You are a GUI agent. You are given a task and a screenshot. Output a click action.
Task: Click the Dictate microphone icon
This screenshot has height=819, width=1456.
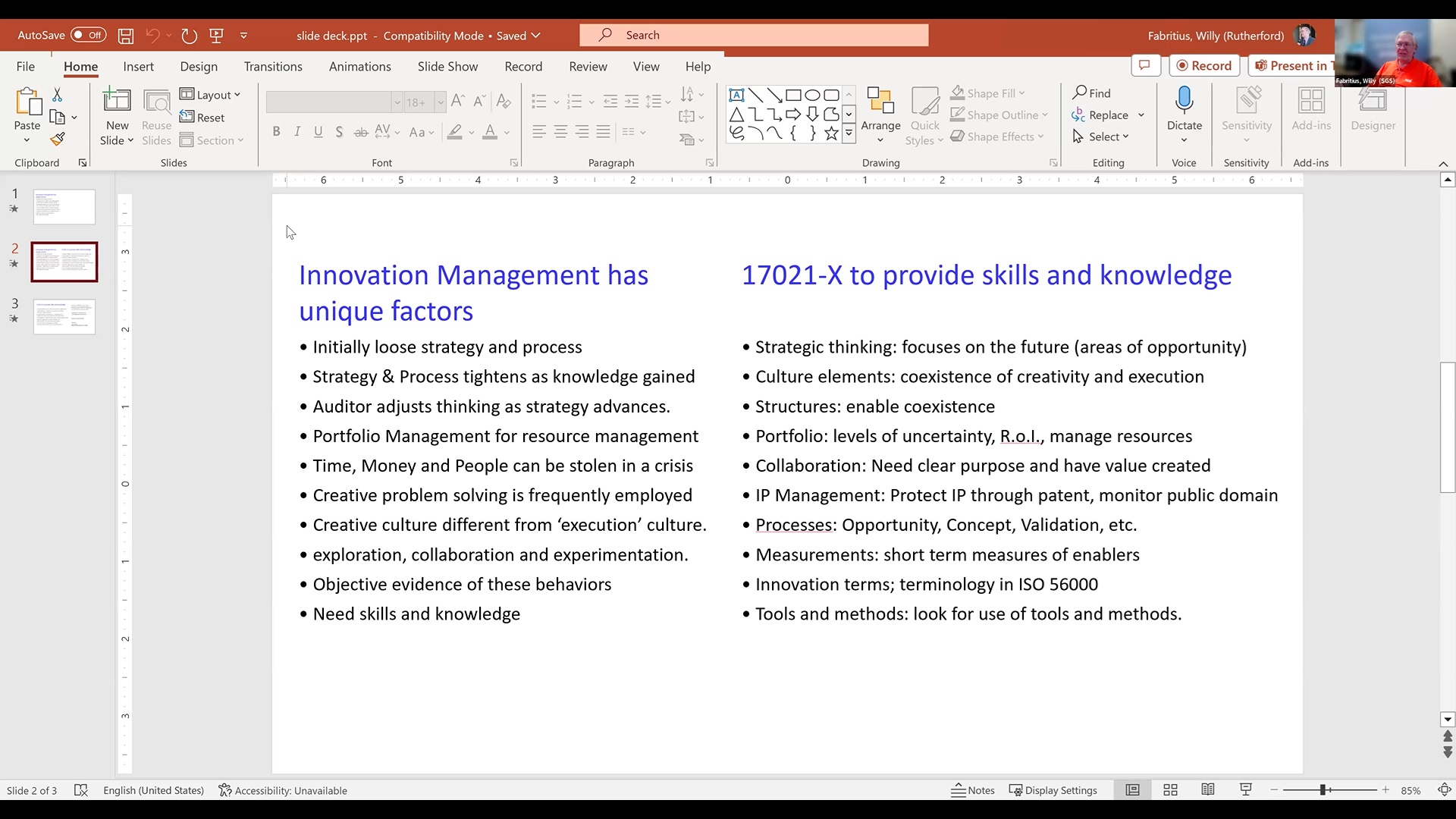(1184, 100)
